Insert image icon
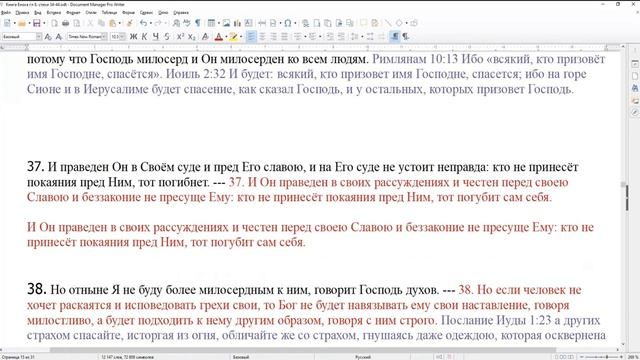 pyautogui.click(x=226, y=23)
